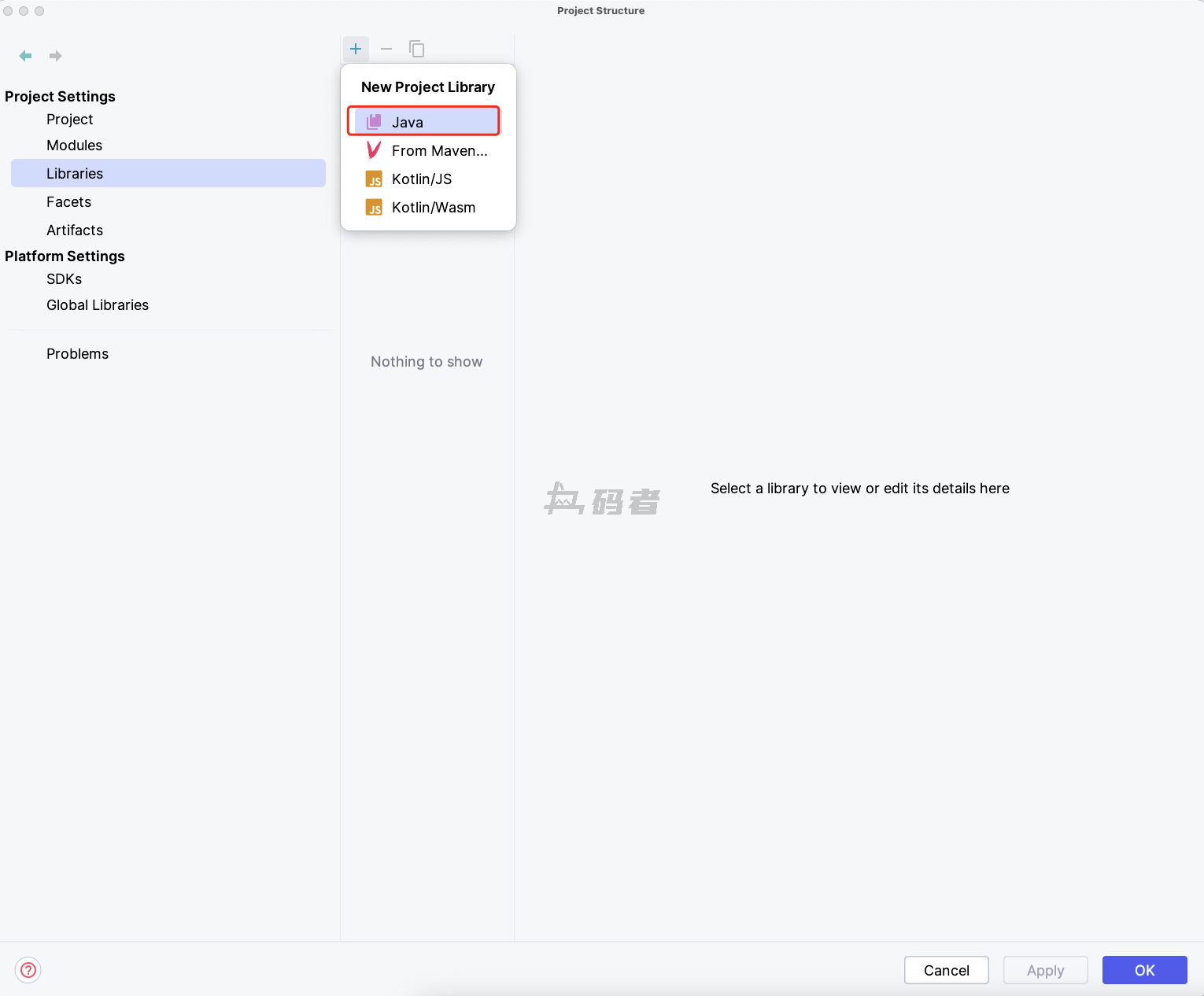Click the back navigation arrow
Image resolution: width=1204 pixels, height=996 pixels.
tap(25, 56)
